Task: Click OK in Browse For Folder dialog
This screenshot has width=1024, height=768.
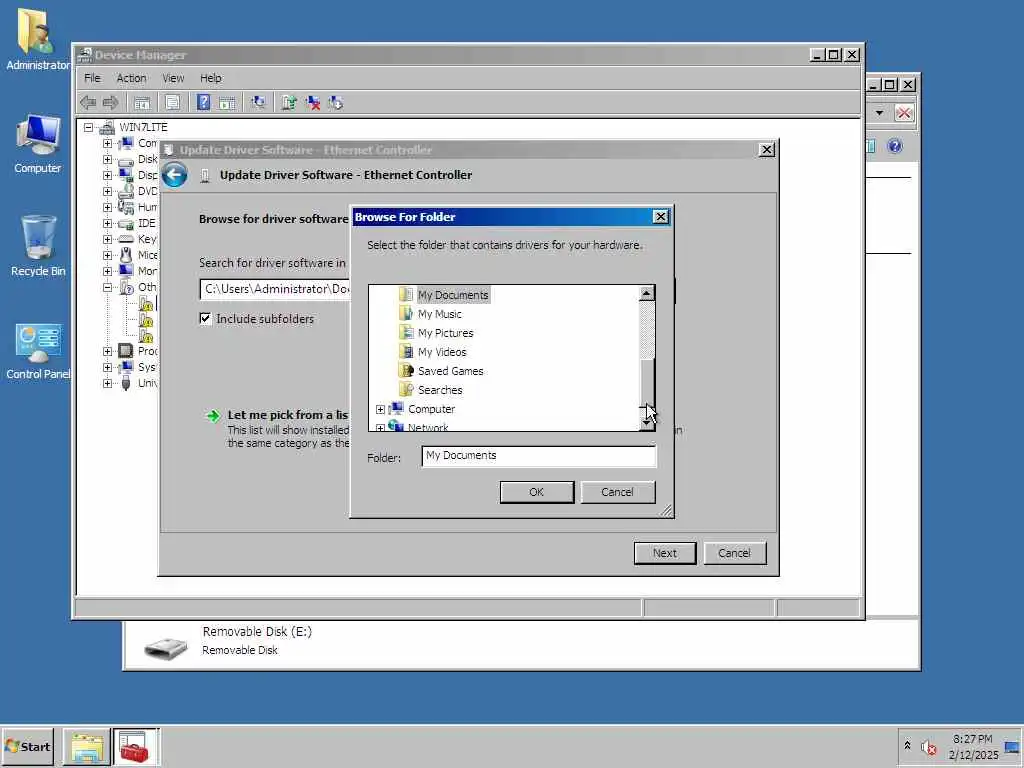Action: (x=537, y=492)
